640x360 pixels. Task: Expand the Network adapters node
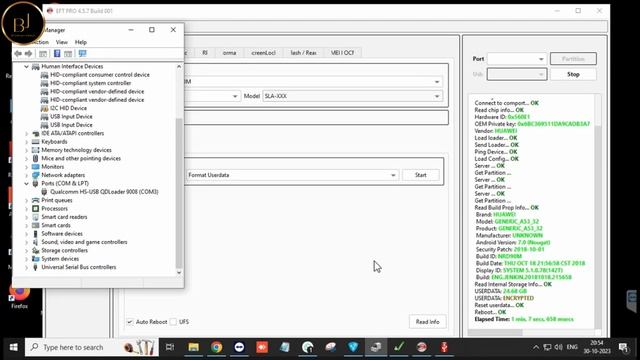27,175
